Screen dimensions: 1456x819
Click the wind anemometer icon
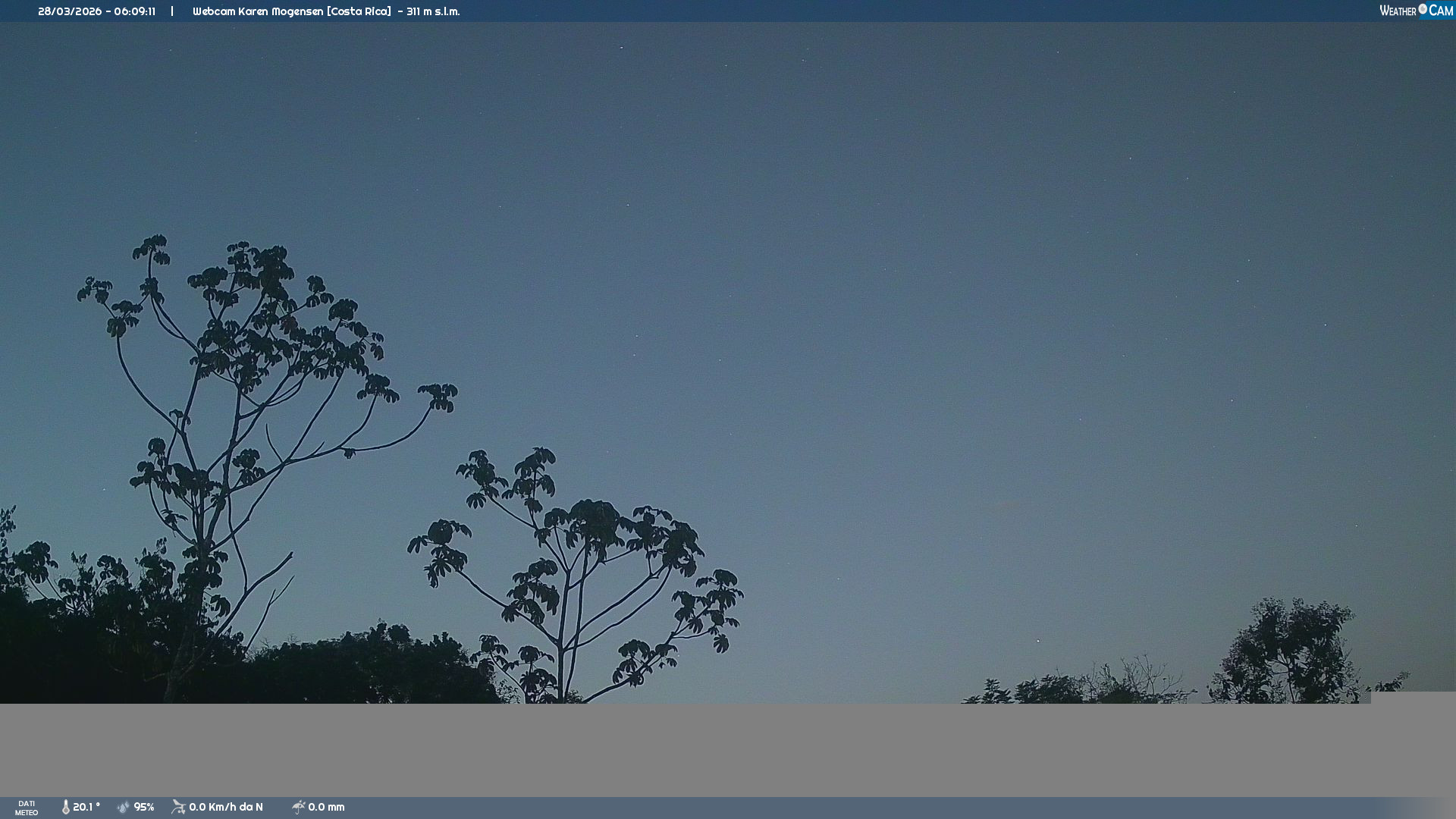pos(179,807)
